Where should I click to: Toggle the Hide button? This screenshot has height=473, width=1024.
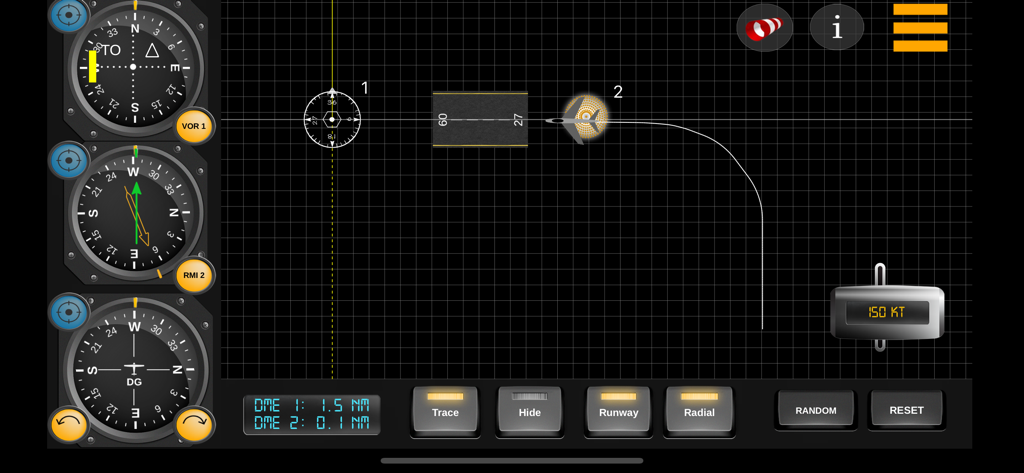(x=530, y=410)
